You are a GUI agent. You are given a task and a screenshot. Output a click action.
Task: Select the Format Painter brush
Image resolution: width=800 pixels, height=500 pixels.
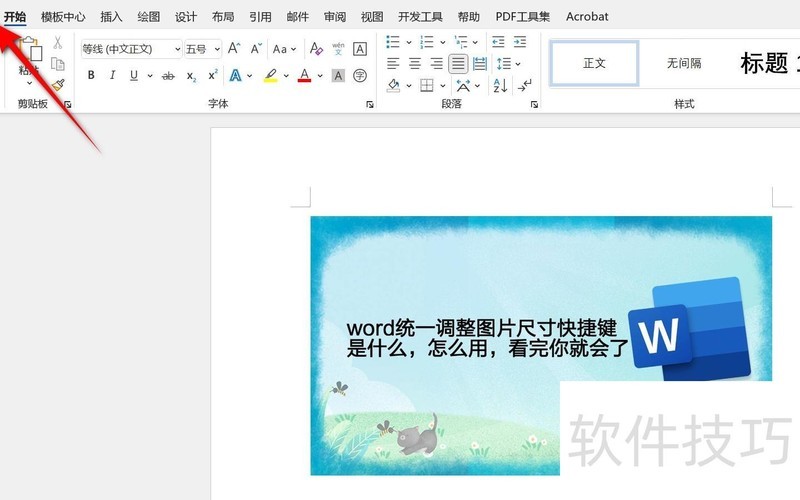point(58,84)
